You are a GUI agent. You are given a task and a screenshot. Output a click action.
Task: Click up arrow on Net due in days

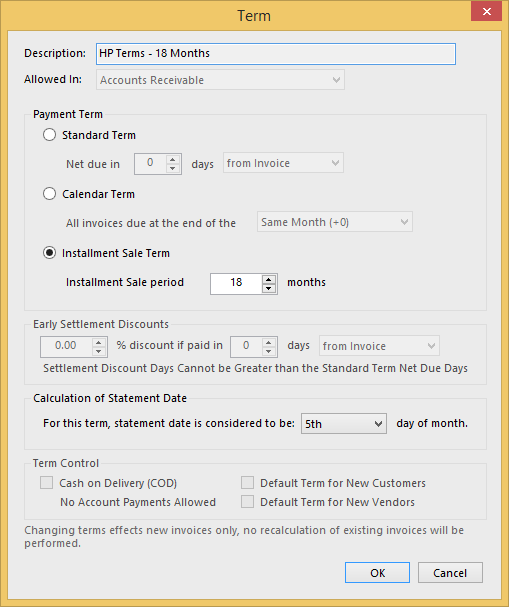tap(173, 159)
